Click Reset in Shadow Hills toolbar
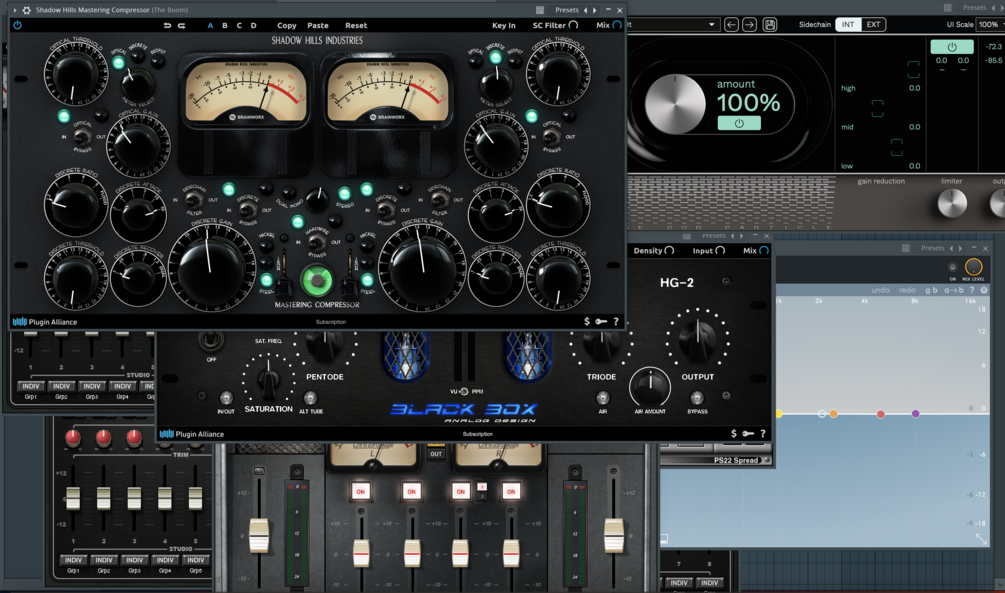The height and width of the screenshot is (593, 1005). tap(356, 26)
